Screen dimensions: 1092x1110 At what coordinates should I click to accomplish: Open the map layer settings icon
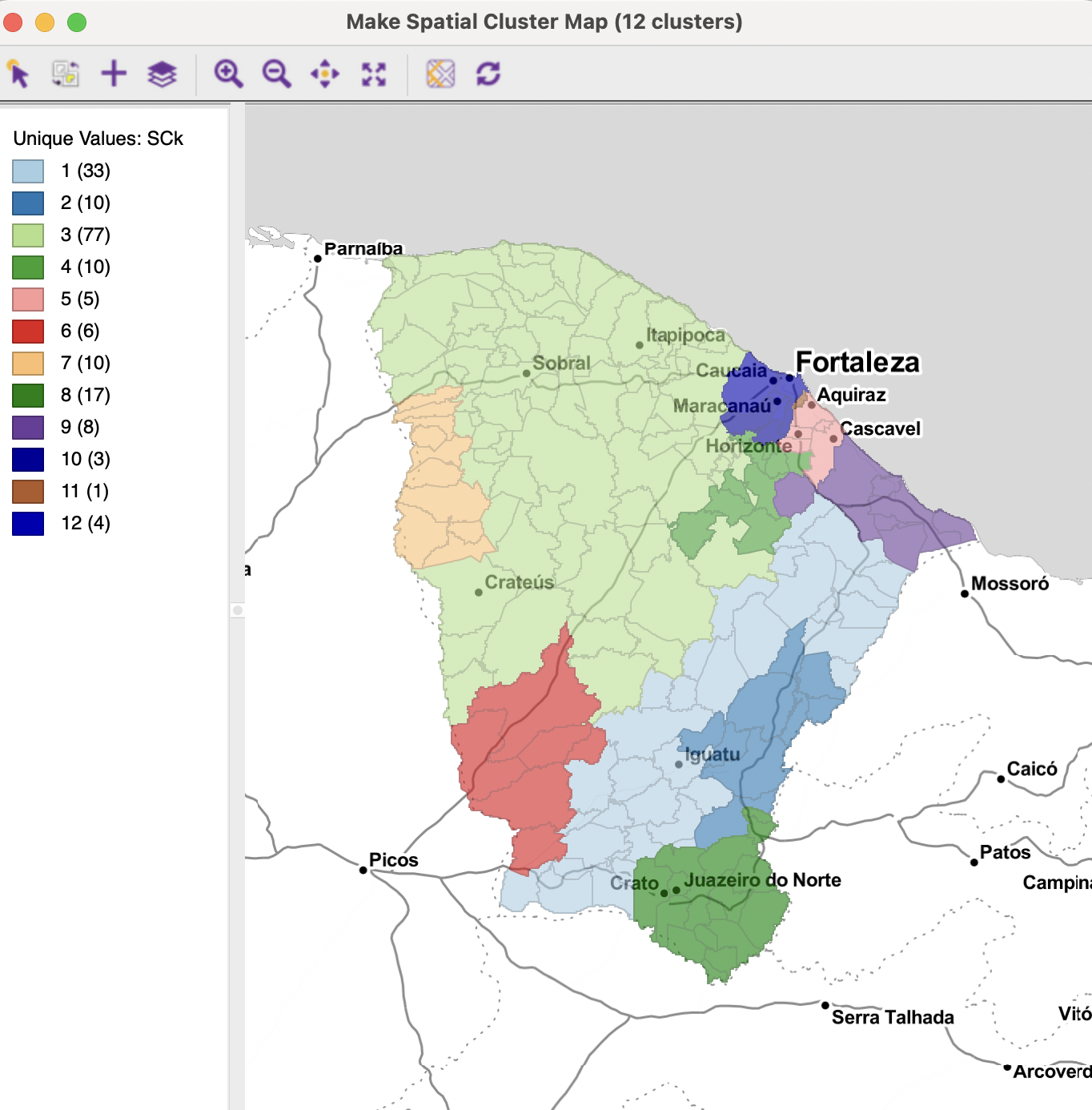tap(162, 74)
